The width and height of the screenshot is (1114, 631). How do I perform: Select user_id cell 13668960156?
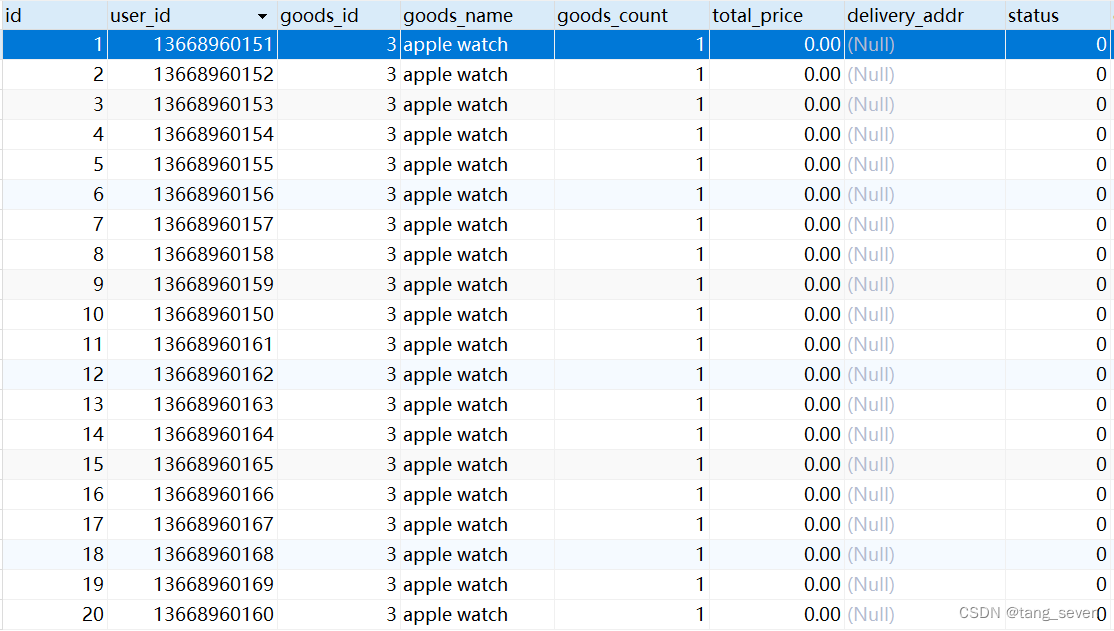tap(193, 195)
